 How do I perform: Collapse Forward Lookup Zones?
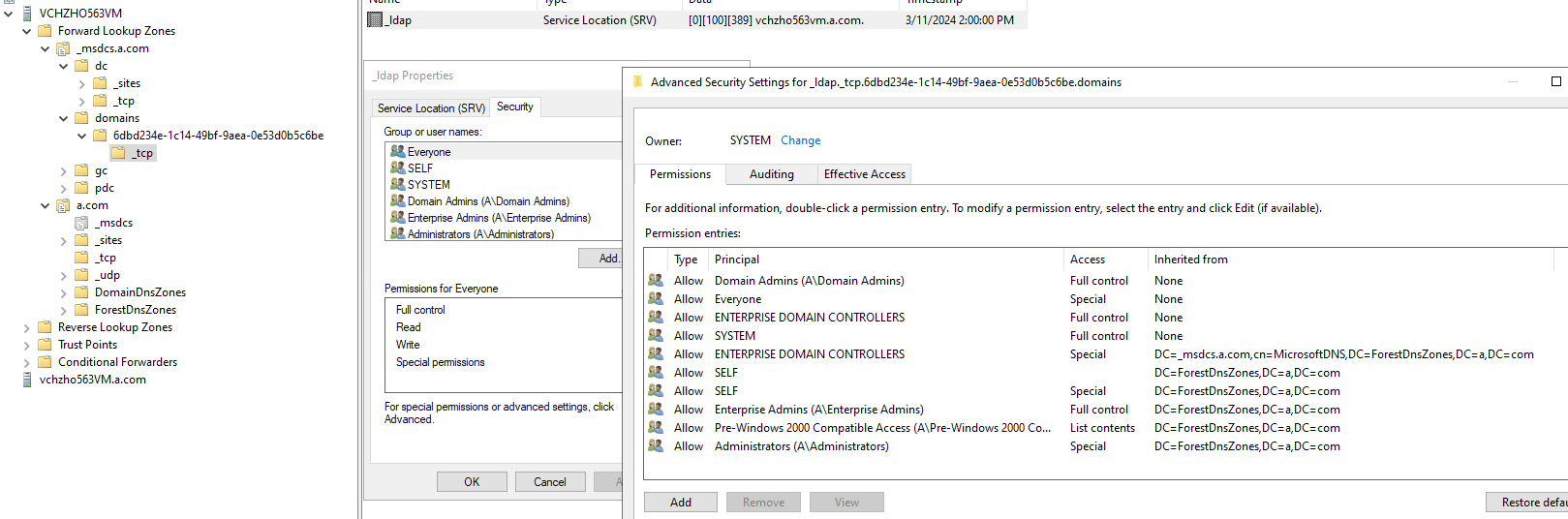[x=27, y=31]
